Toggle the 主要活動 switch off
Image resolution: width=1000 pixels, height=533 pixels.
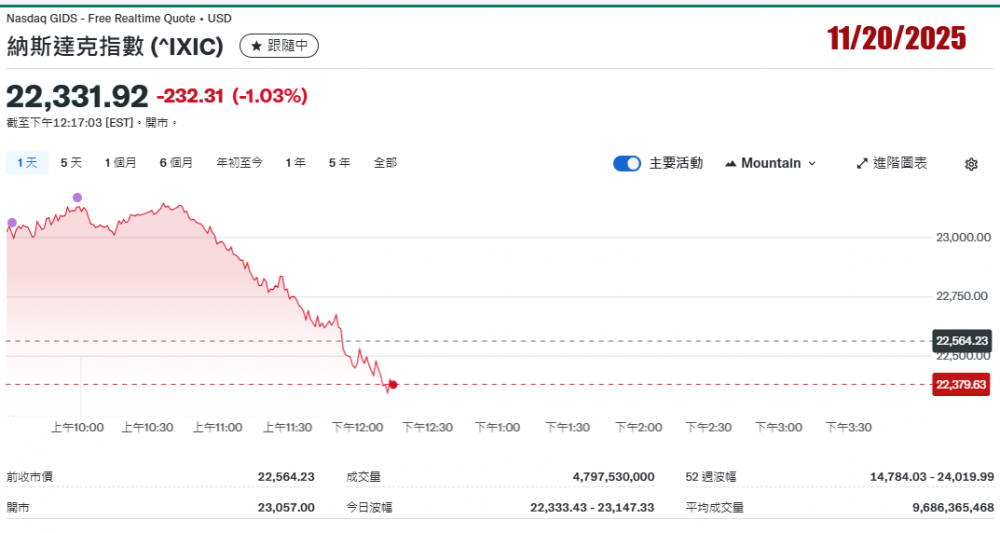[x=627, y=163]
